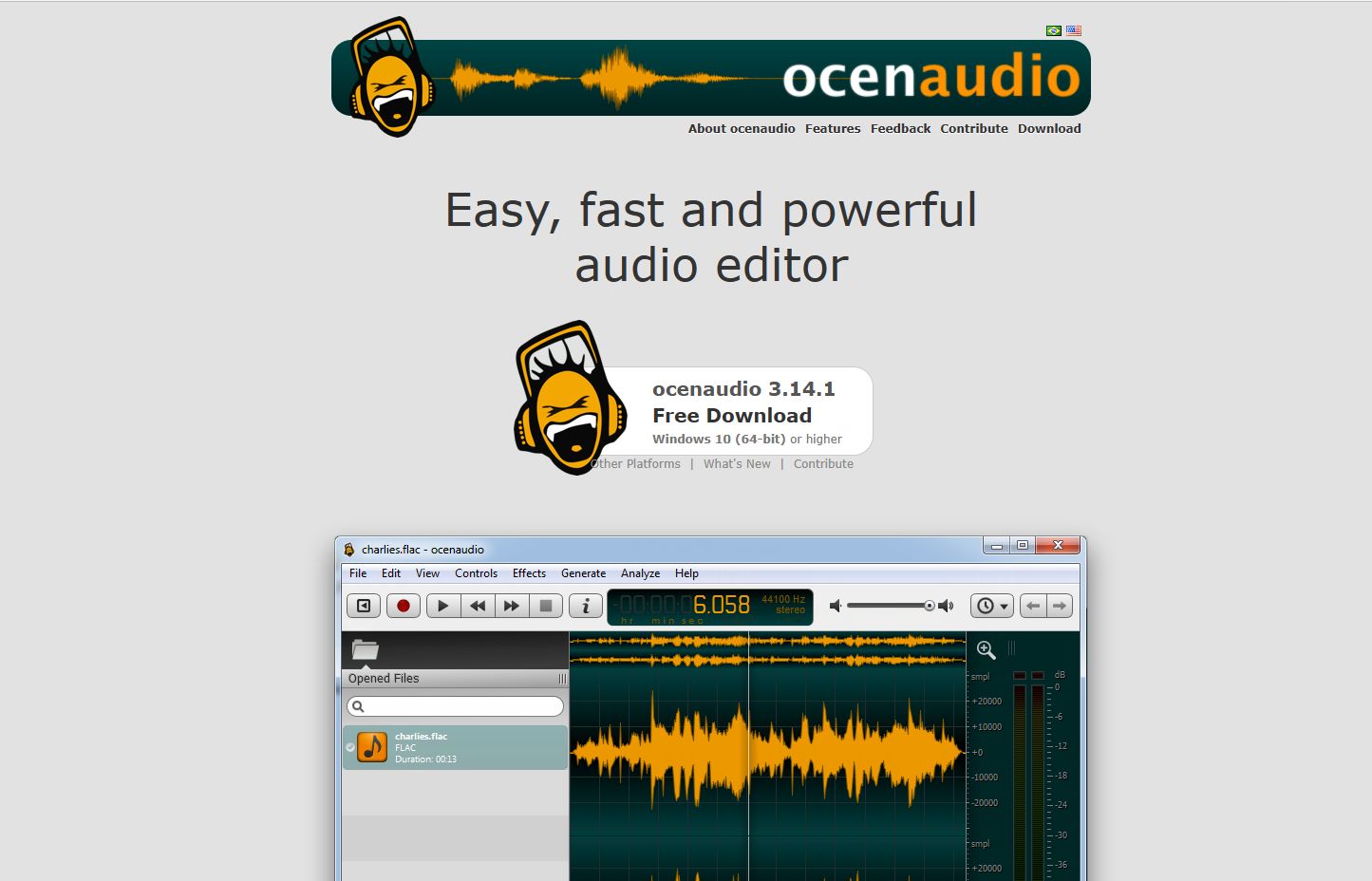The height and width of the screenshot is (881, 1372).
Task: Click the back arrow navigation button
Action: tap(1033, 606)
